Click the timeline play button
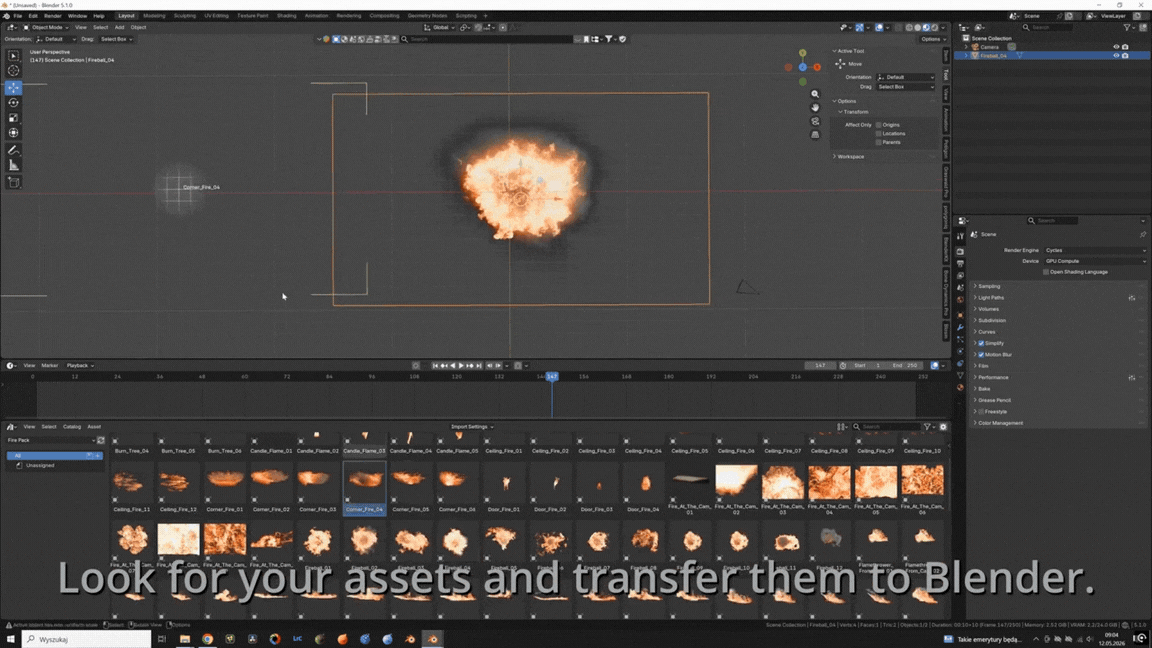 coord(461,365)
